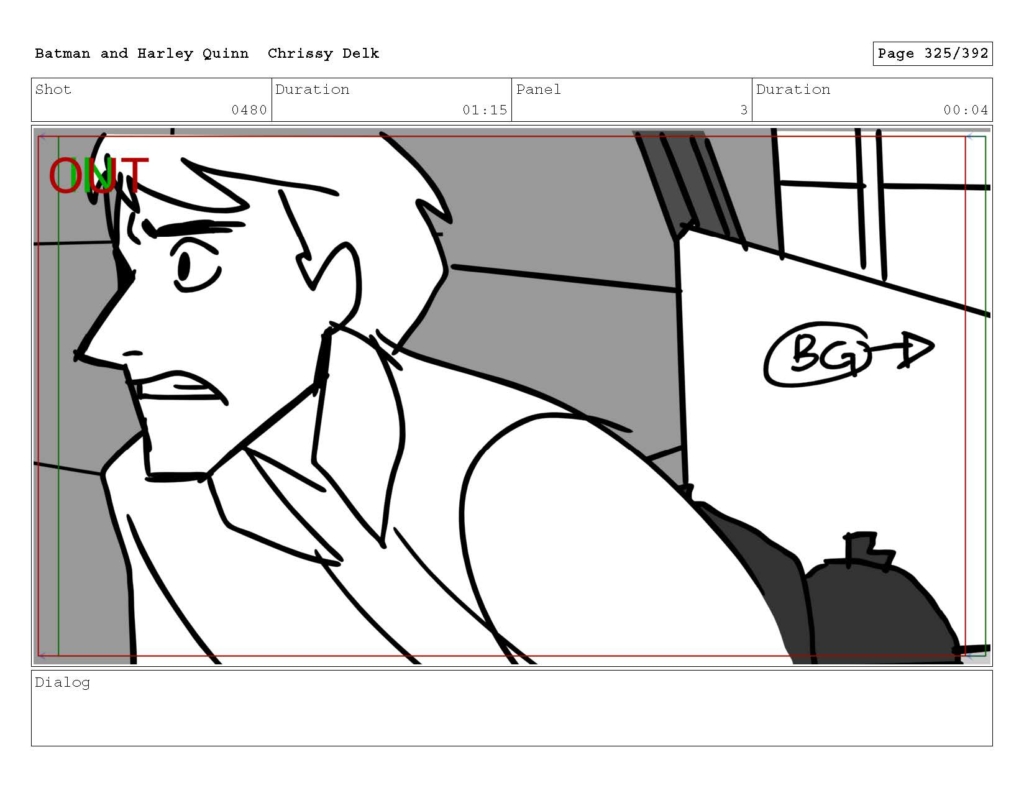Select the shot duration value "01:15"
Screen dimensions: 1024x793
(x=485, y=110)
